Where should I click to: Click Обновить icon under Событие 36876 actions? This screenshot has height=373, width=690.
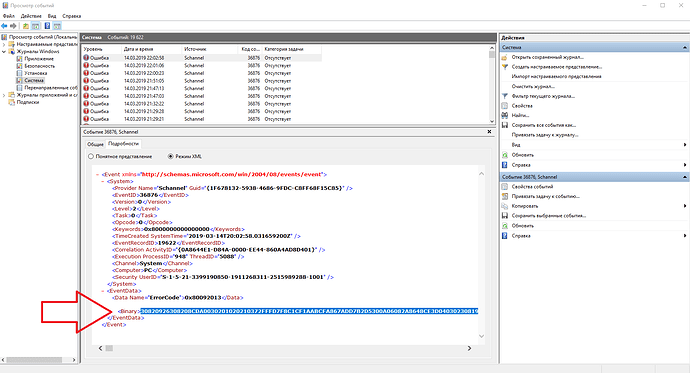tap(505, 226)
